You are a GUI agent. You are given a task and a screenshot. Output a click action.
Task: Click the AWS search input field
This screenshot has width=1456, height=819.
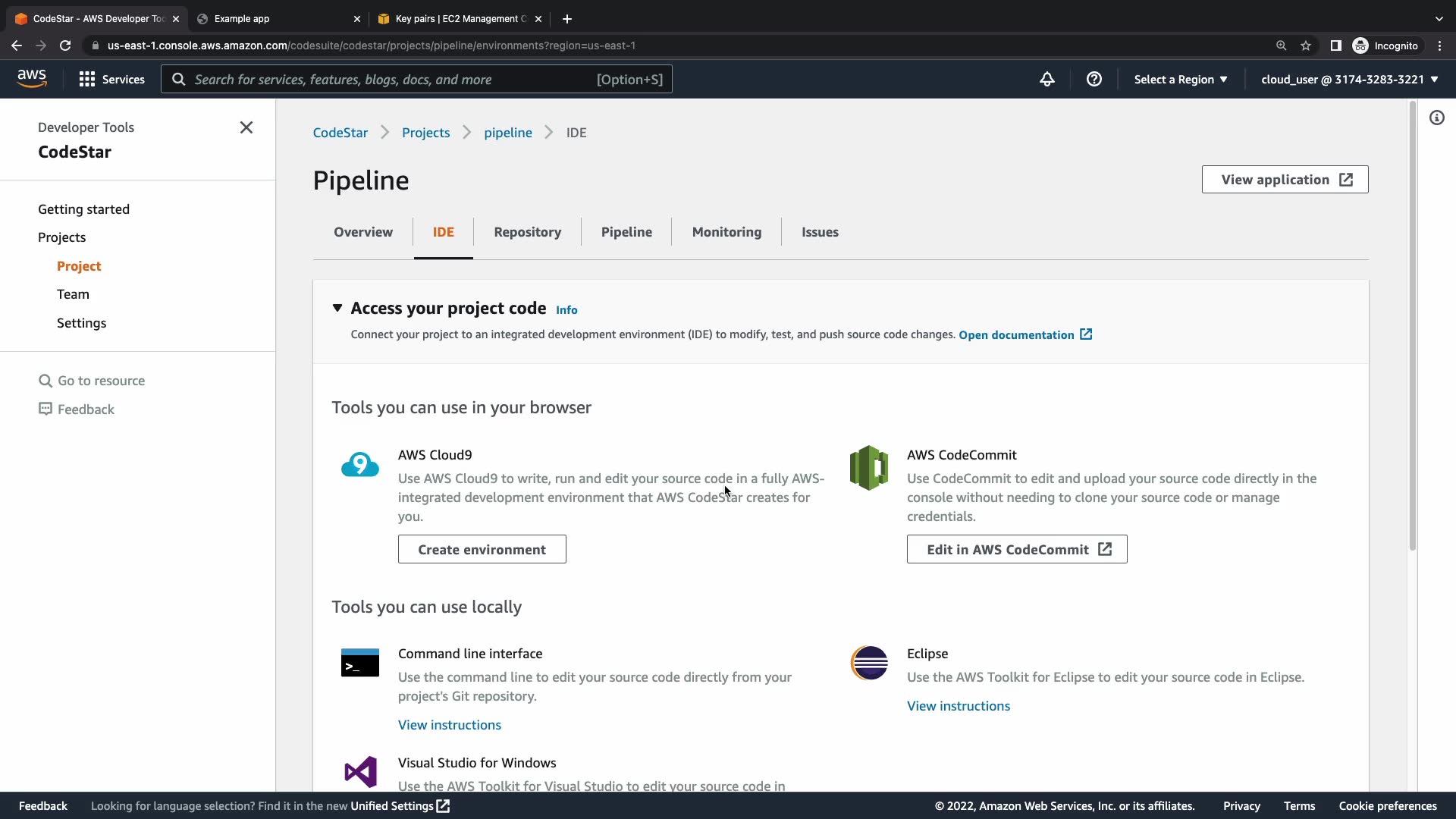click(416, 79)
